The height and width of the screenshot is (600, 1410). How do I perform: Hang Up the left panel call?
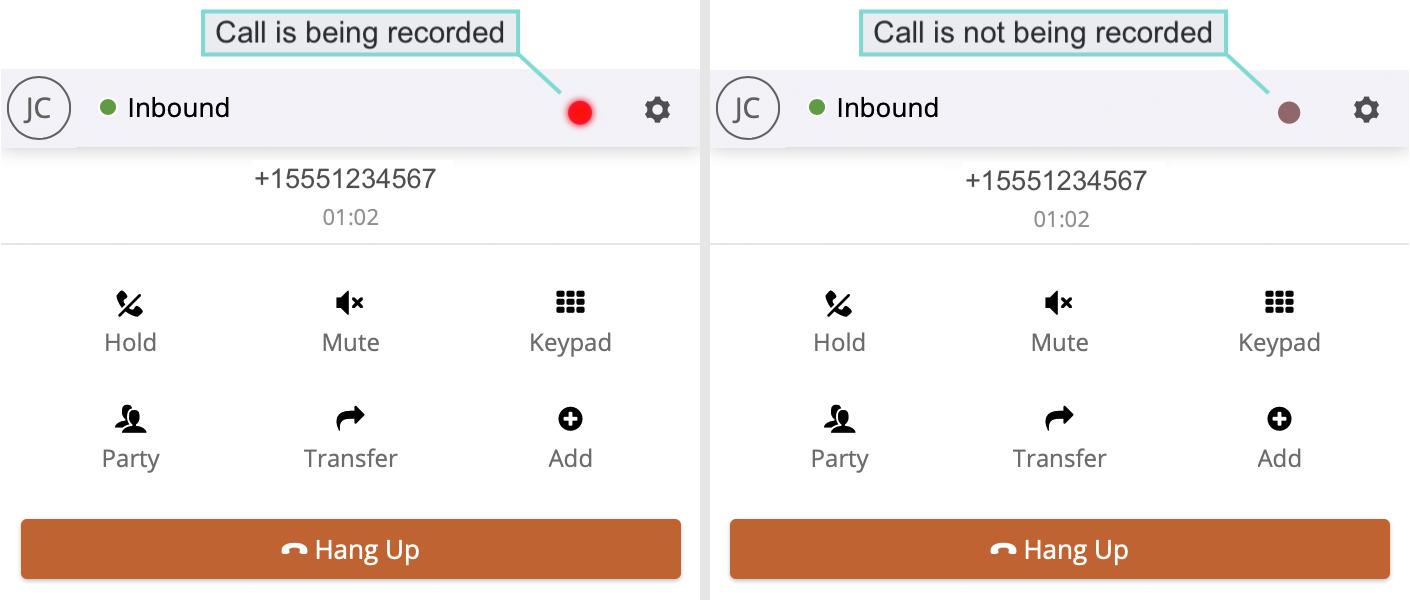pos(351,549)
